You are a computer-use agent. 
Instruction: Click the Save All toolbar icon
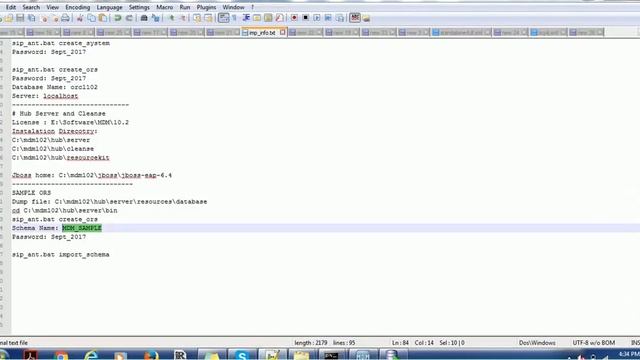tap(31, 18)
